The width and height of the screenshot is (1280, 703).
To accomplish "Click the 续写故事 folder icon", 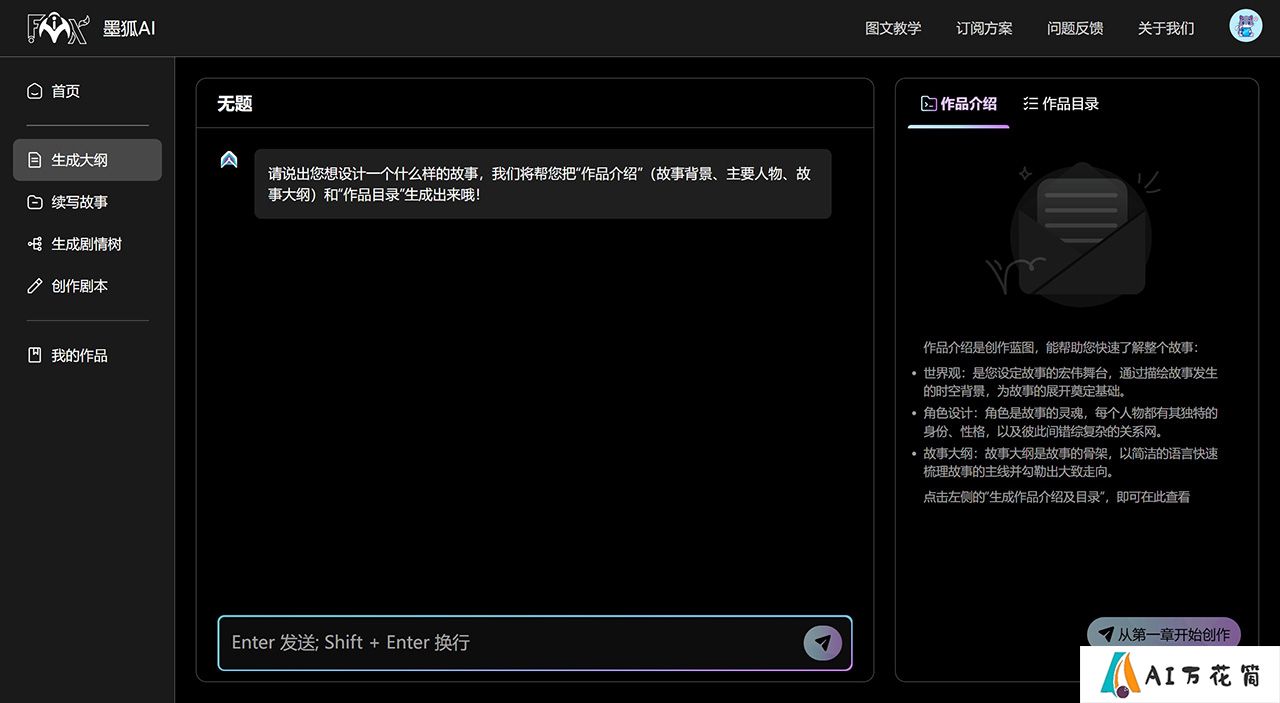I will point(35,202).
